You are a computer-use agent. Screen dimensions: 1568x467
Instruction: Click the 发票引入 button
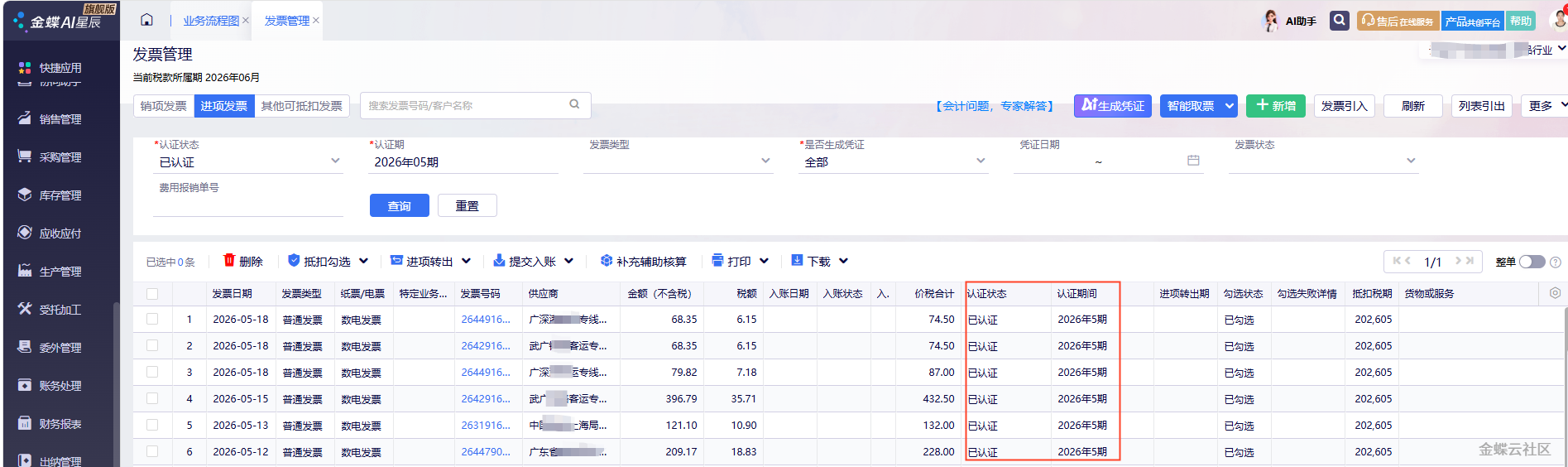pyautogui.click(x=1345, y=106)
